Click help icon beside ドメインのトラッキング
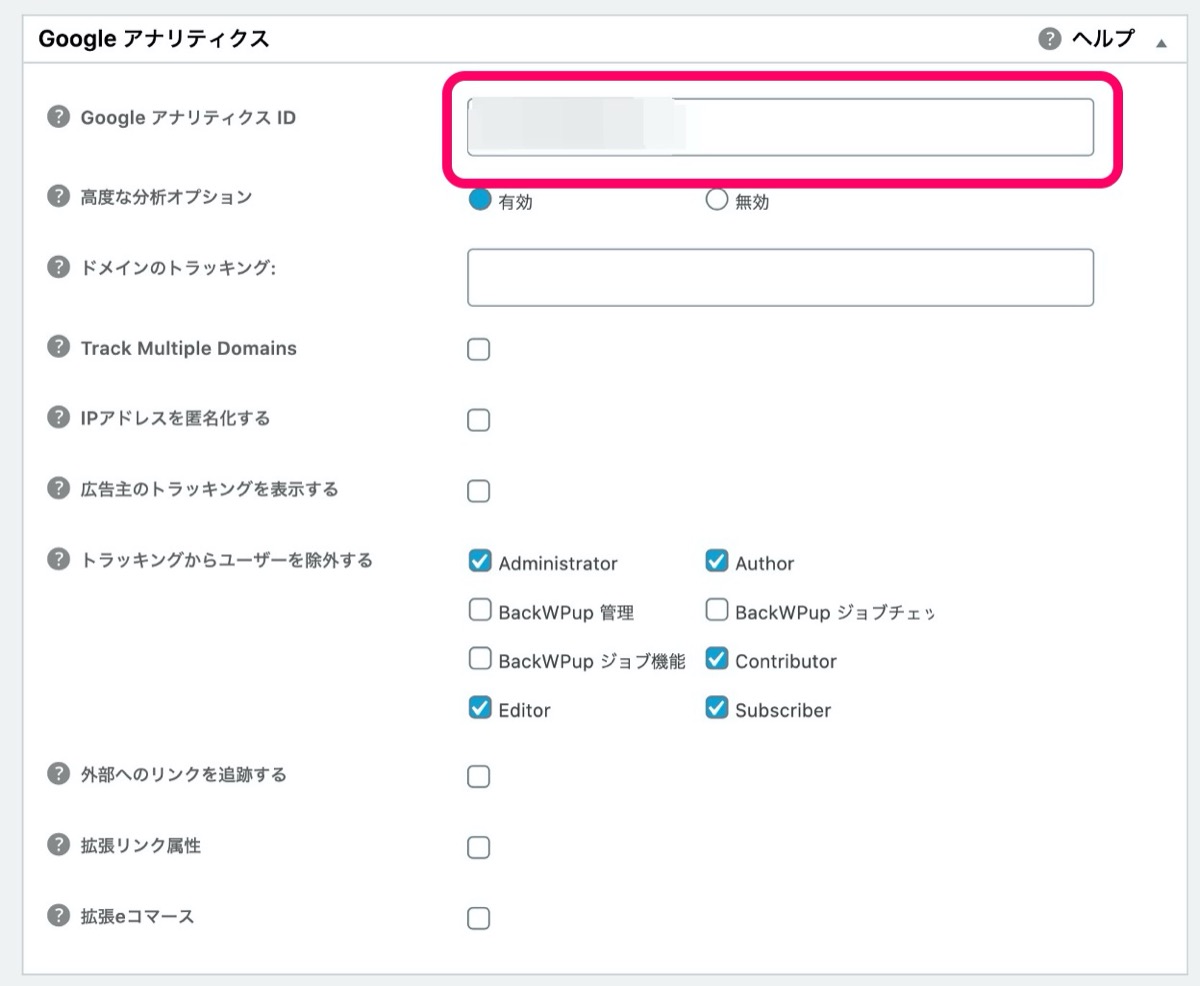 (59, 267)
